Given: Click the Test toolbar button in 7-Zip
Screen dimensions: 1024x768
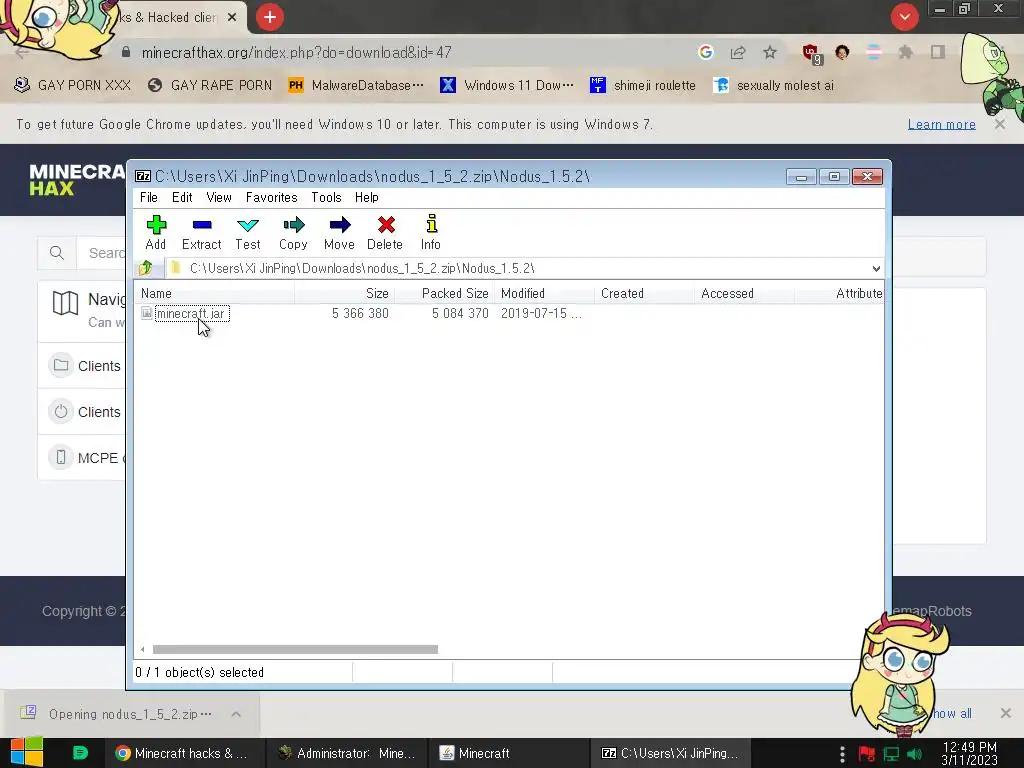Looking at the screenshot, I should tap(248, 232).
